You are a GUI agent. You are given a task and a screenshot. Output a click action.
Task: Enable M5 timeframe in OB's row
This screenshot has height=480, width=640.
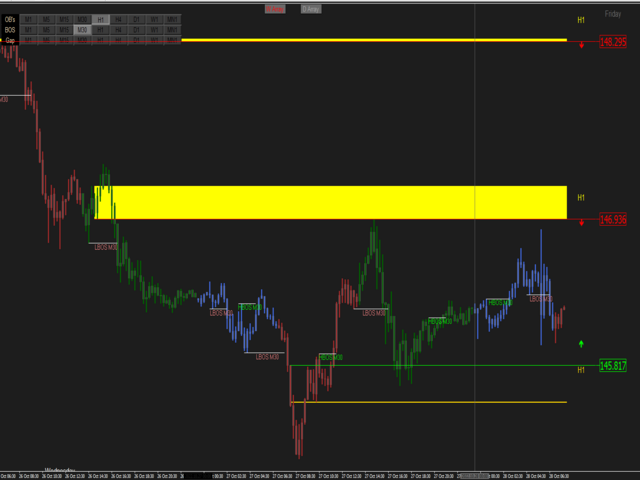pos(46,20)
